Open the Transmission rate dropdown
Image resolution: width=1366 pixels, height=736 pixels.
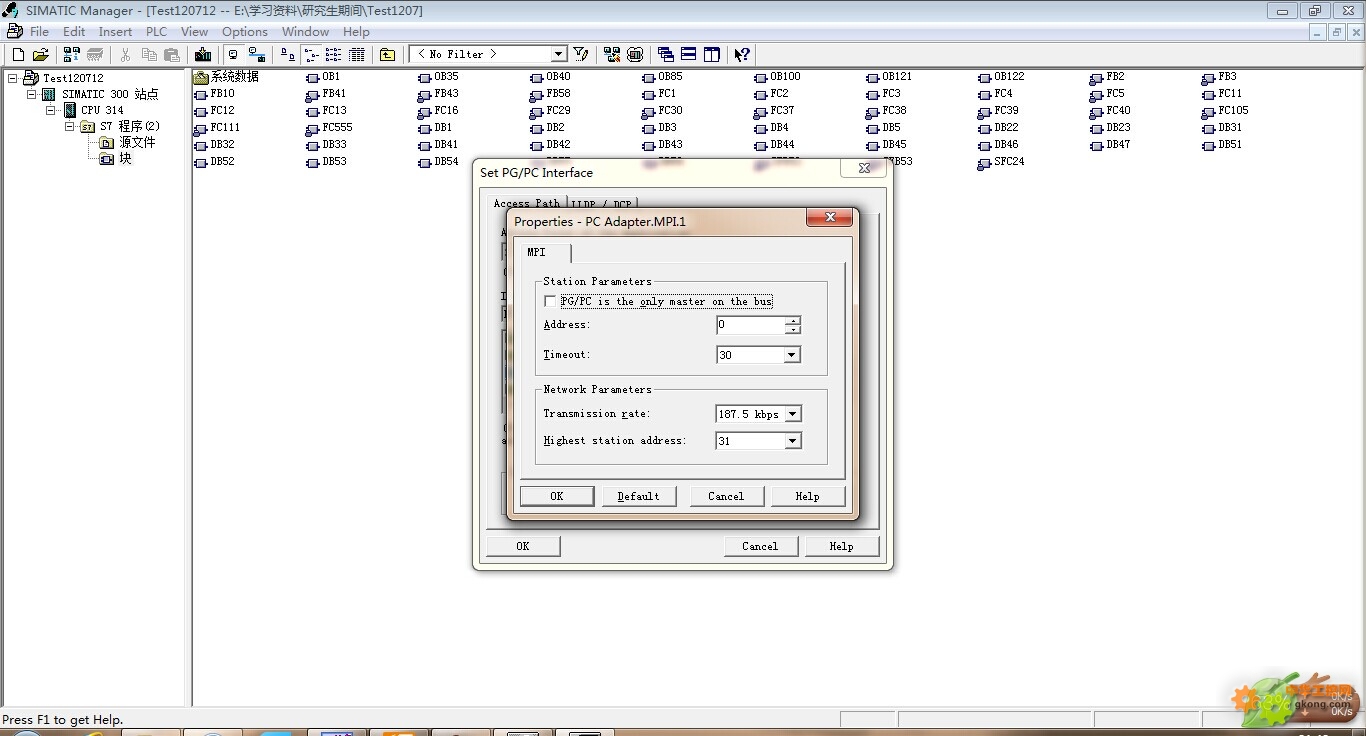click(x=793, y=414)
